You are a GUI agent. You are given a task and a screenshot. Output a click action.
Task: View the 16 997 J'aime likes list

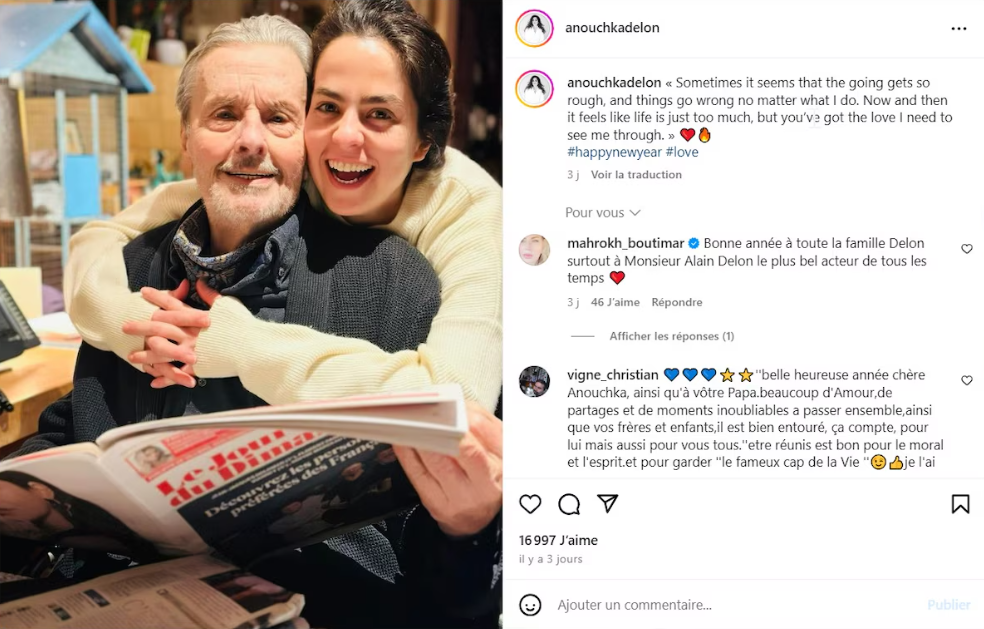558,540
